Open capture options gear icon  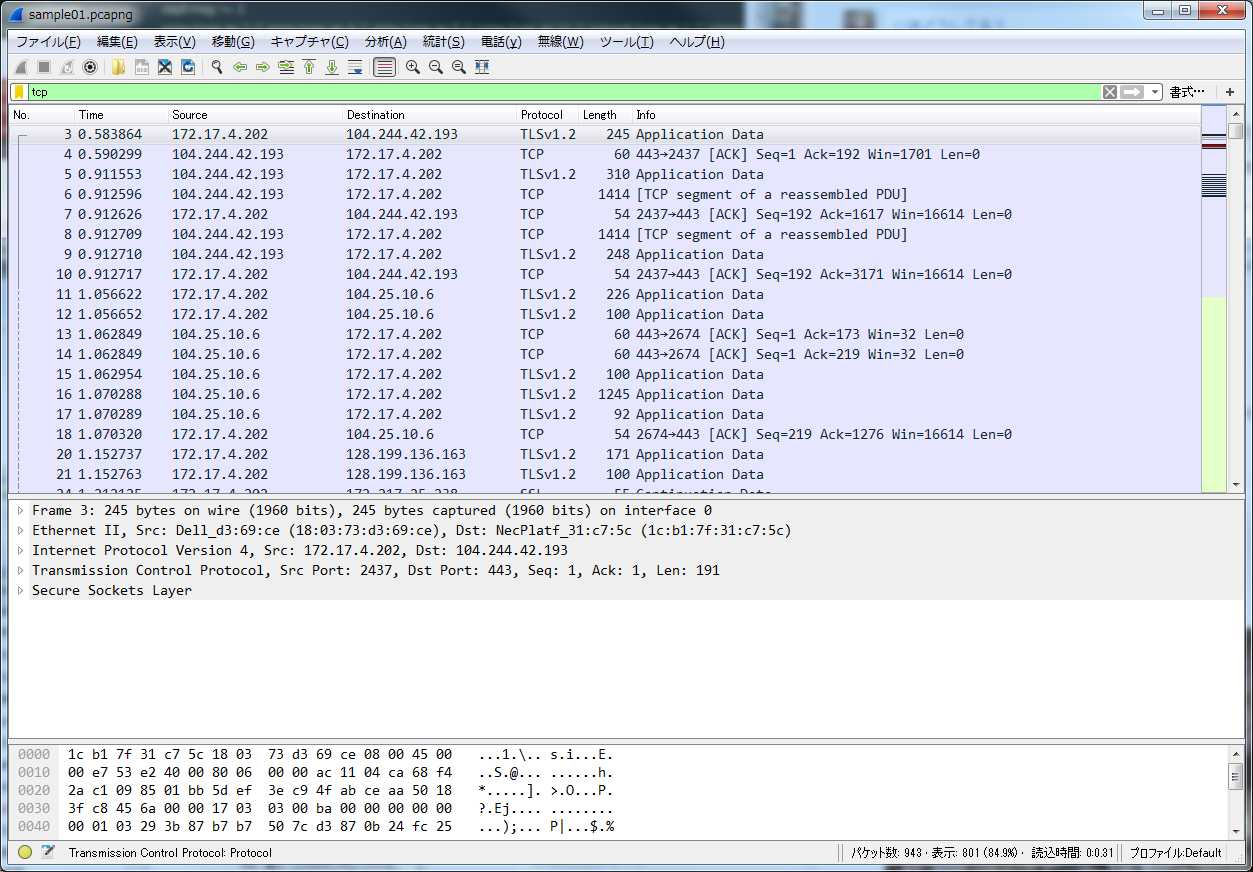tap(89, 67)
